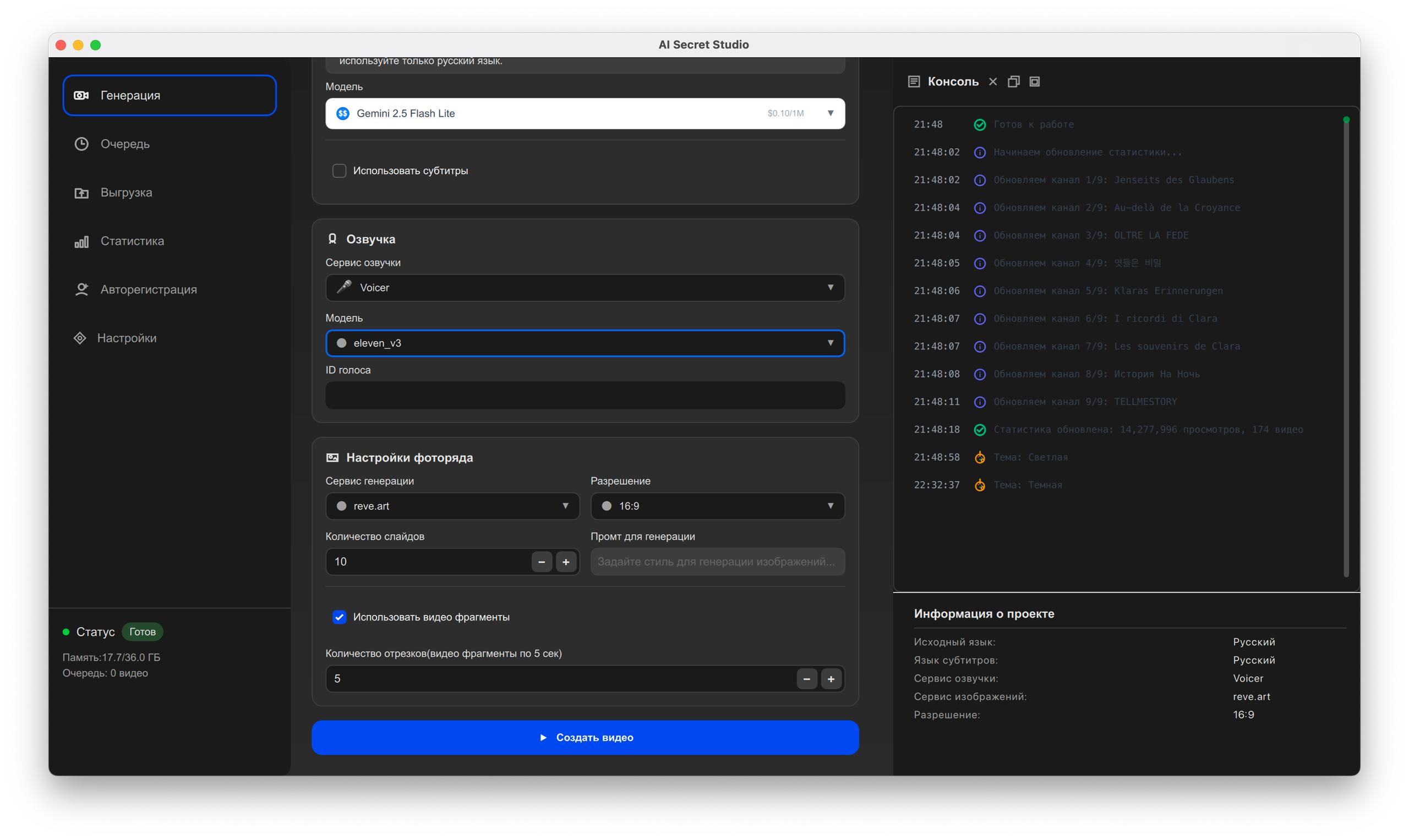
Task: Open the 16:9 resolution dropdown
Action: coord(717,506)
